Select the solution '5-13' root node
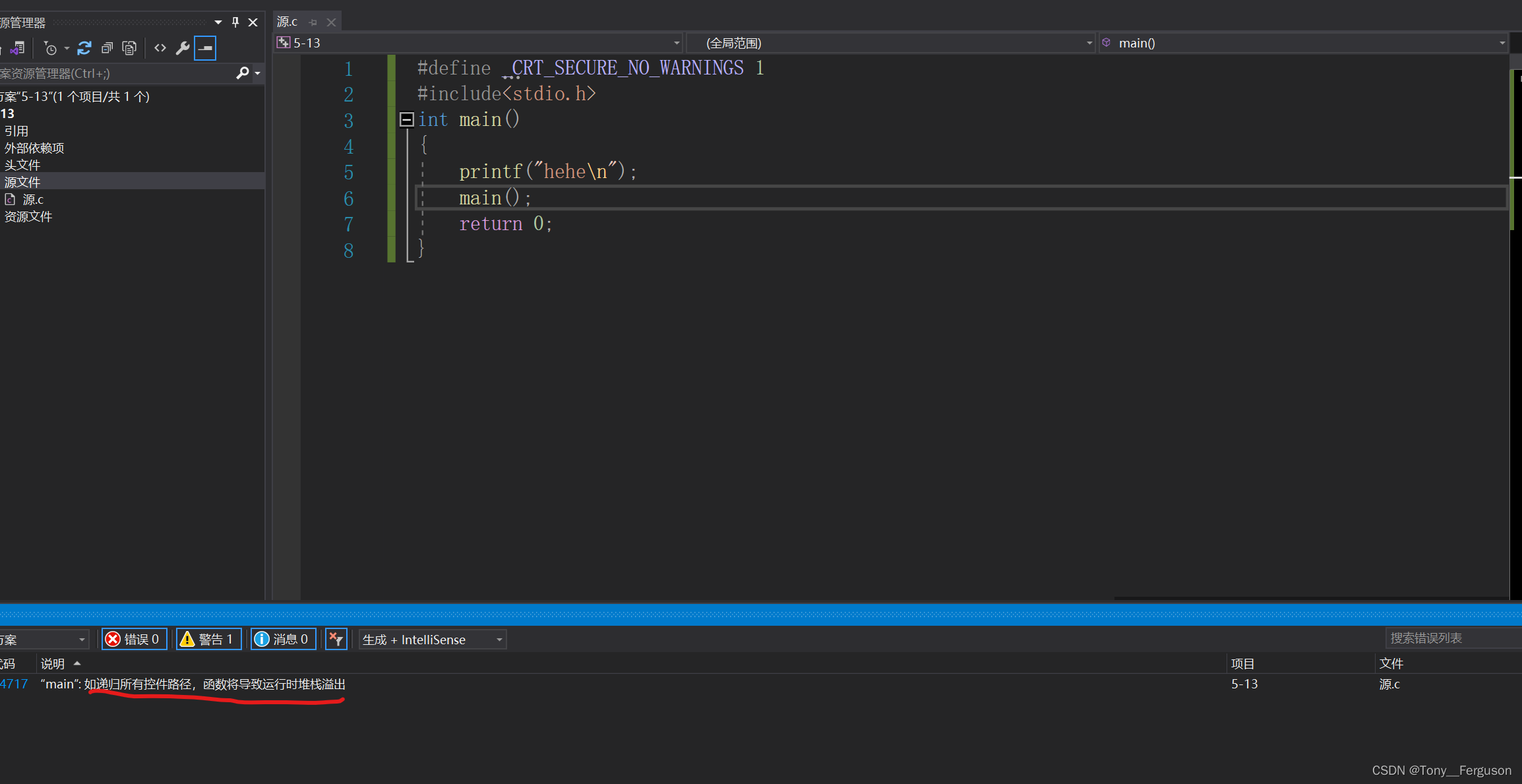 [75, 96]
